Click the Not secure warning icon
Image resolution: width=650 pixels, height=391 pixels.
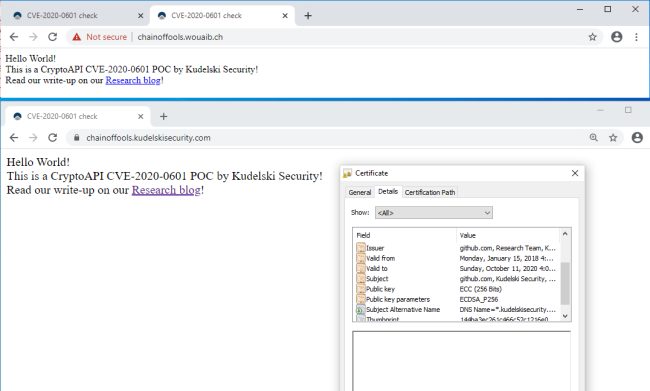[x=77, y=37]
